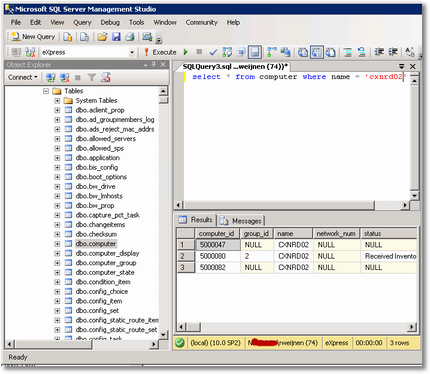This screenshot has height=374, width=430.
Task: Click the Parse query checkmark icon
Action: (213, 52)
